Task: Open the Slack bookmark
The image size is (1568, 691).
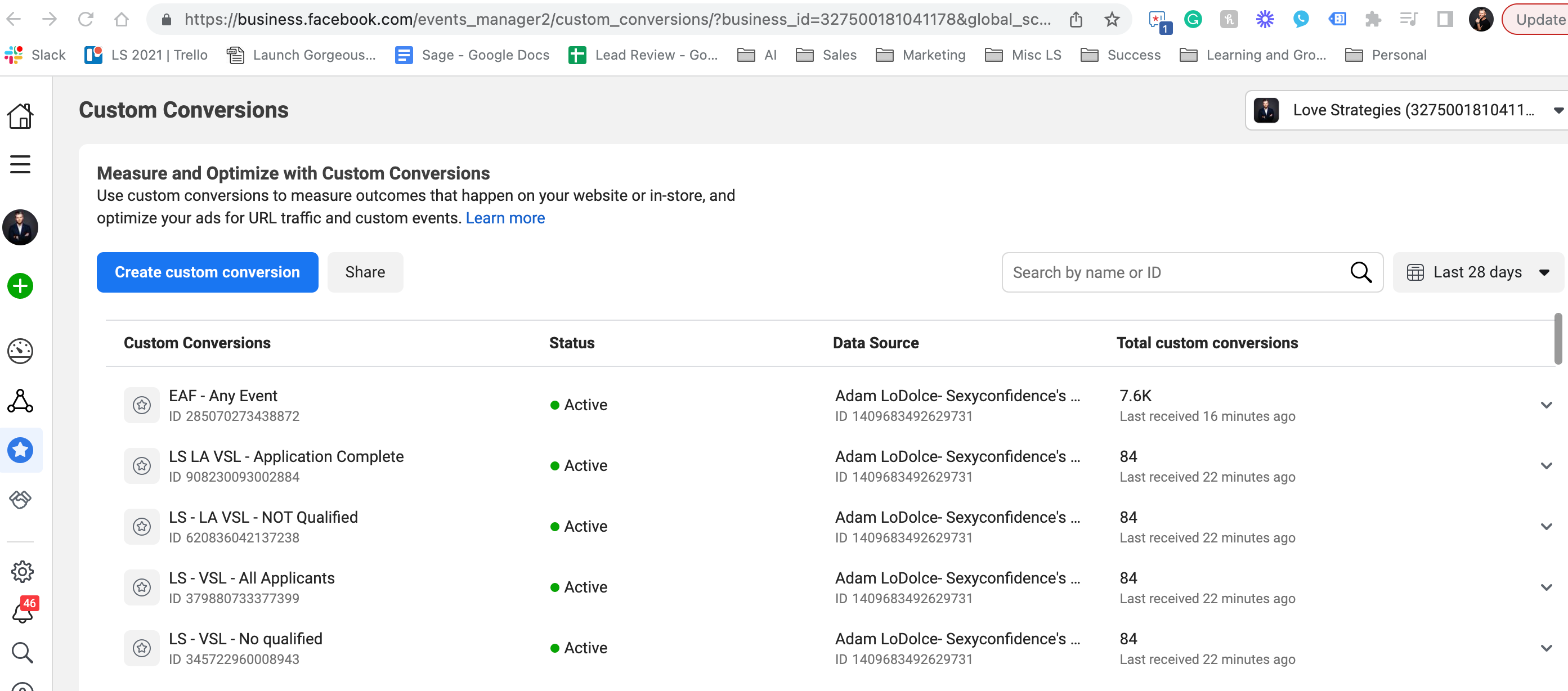Action: [x=35, y=55]
